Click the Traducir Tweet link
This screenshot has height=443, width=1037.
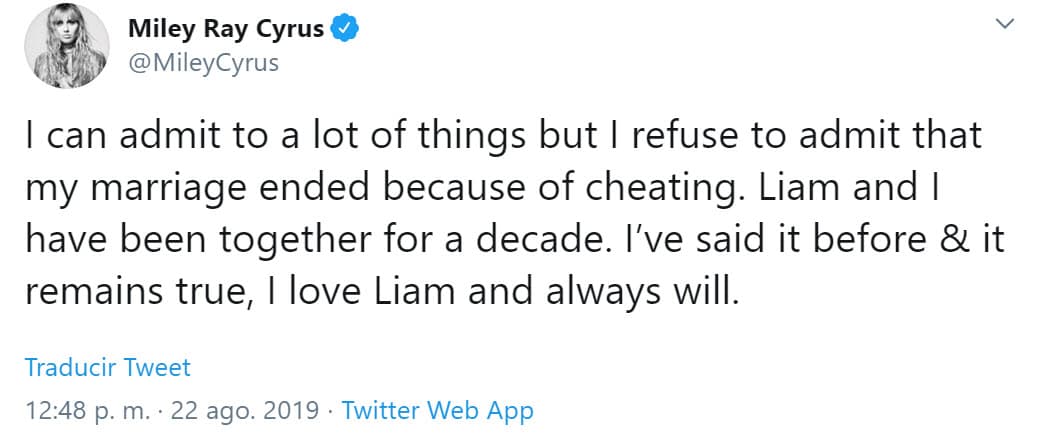pyautogui.click(x=107, y=367)
